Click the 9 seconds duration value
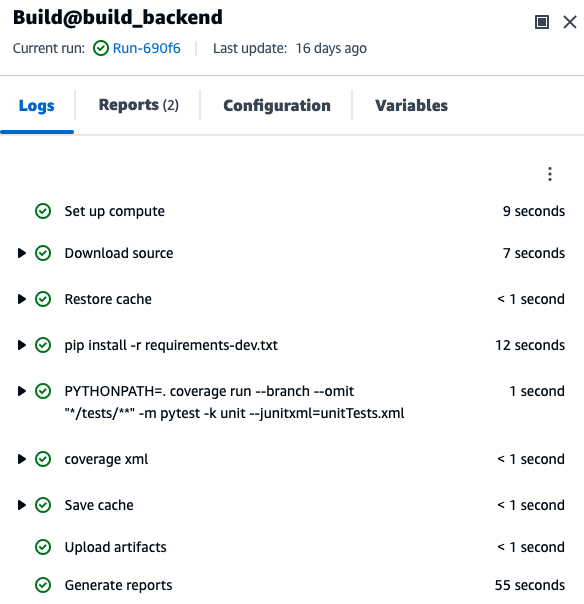Image resolution: width=584 pixels, height=604 pixels. (534, 211)
